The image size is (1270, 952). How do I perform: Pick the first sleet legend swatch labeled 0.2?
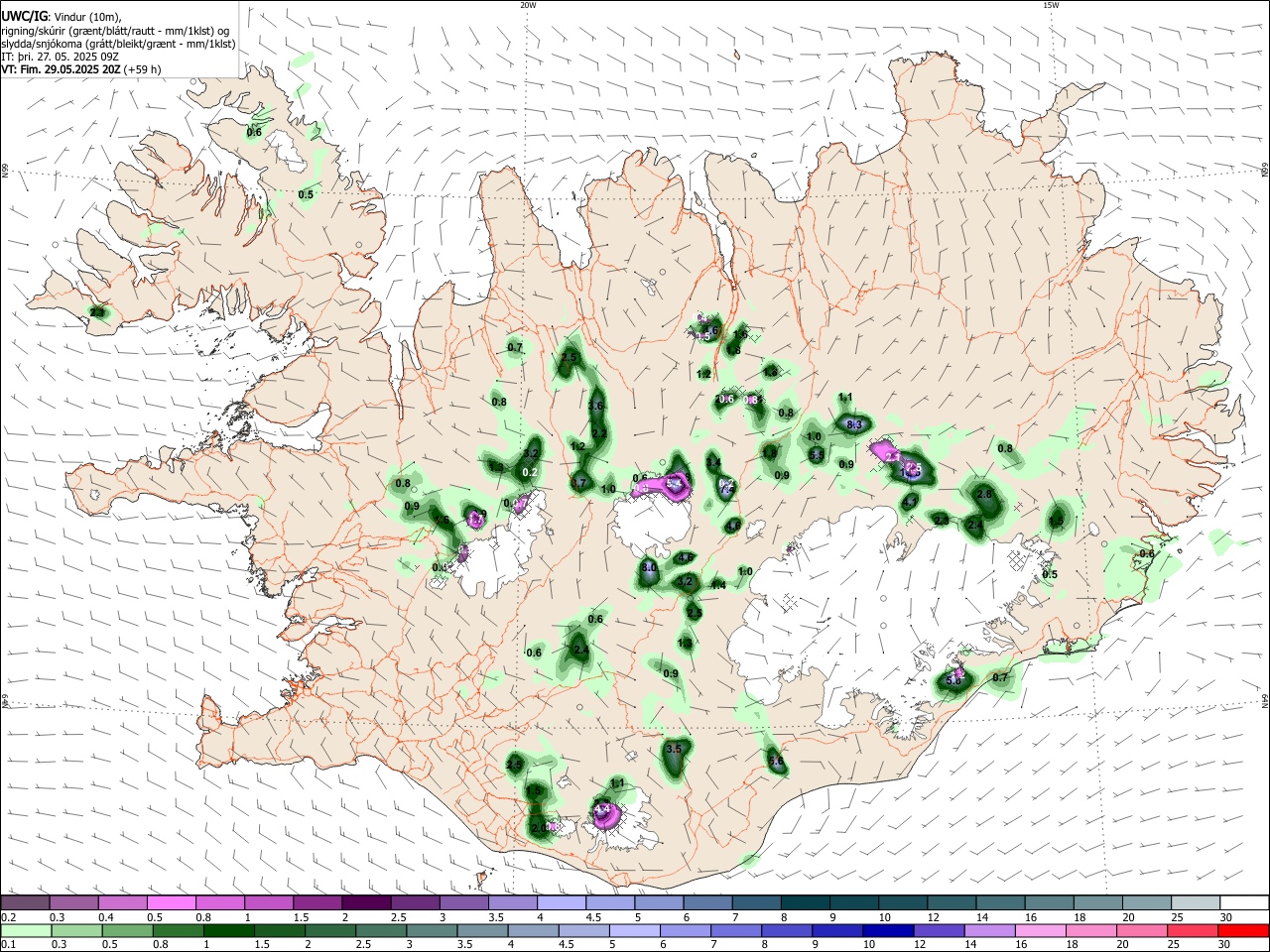[x=25, y=902]
